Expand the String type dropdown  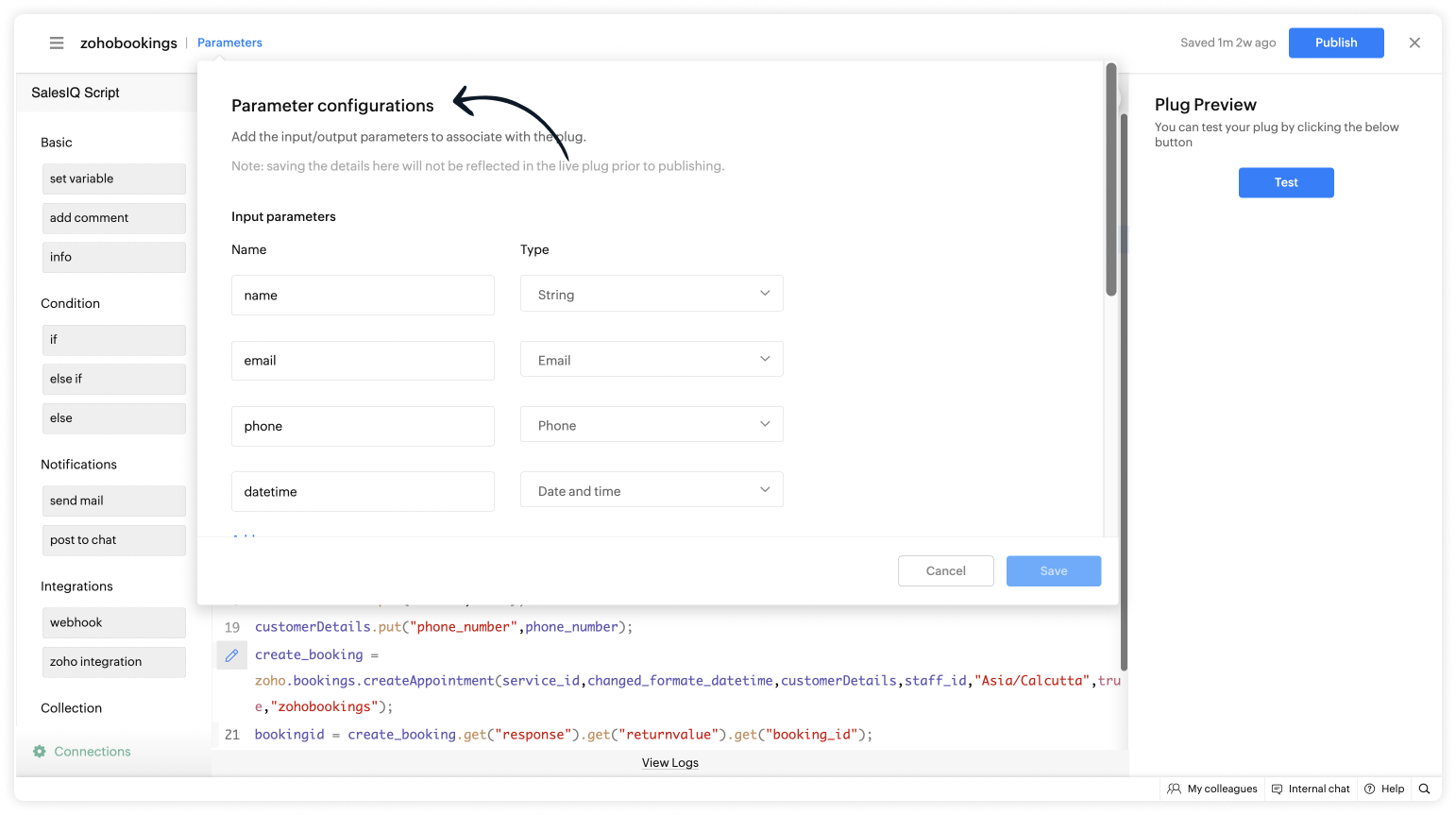click(652, 295)
